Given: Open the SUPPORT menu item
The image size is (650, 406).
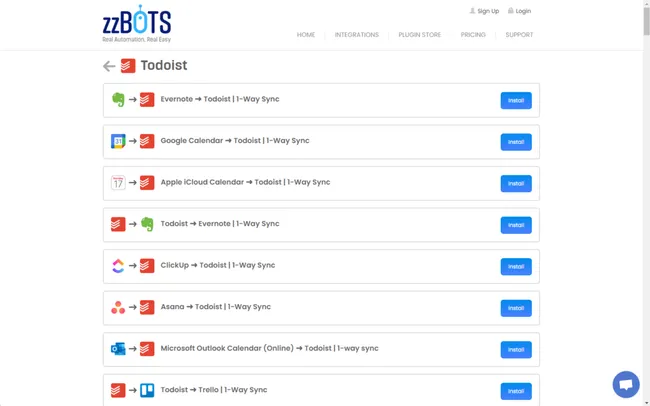Looking at the screenshot, I should [x=519, y=35].
